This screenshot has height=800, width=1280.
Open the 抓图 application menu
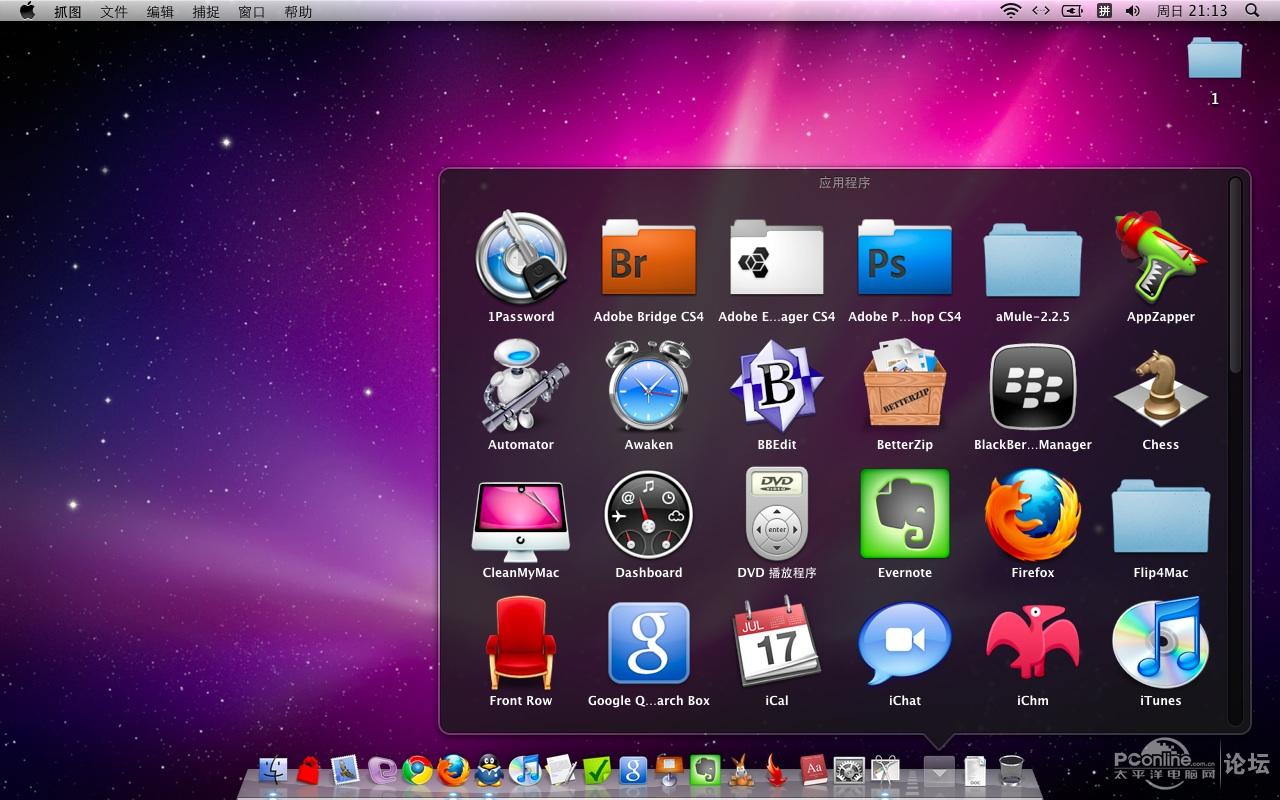[x=68, y=11]
